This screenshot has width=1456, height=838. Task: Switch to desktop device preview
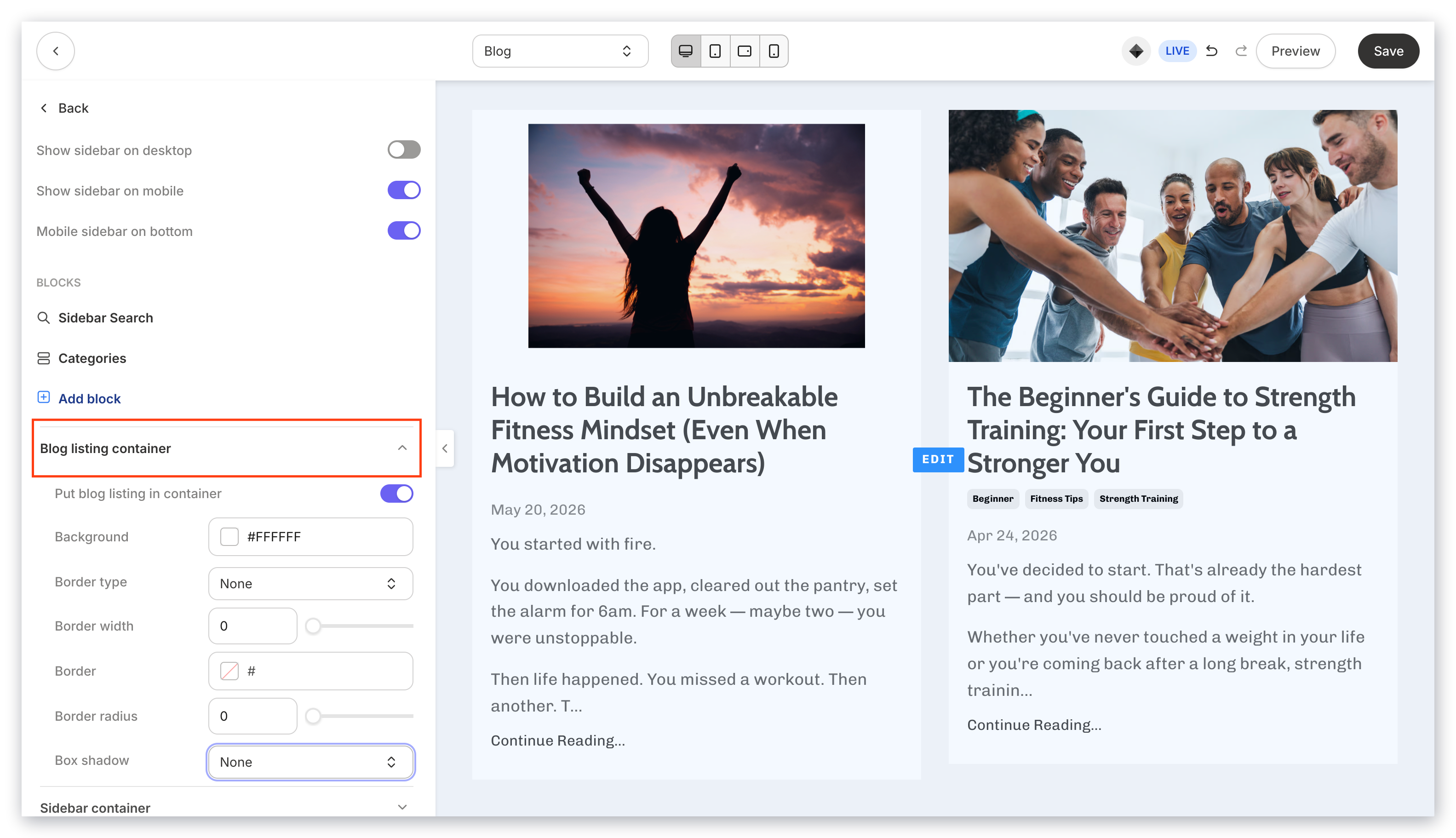[685, 51]
